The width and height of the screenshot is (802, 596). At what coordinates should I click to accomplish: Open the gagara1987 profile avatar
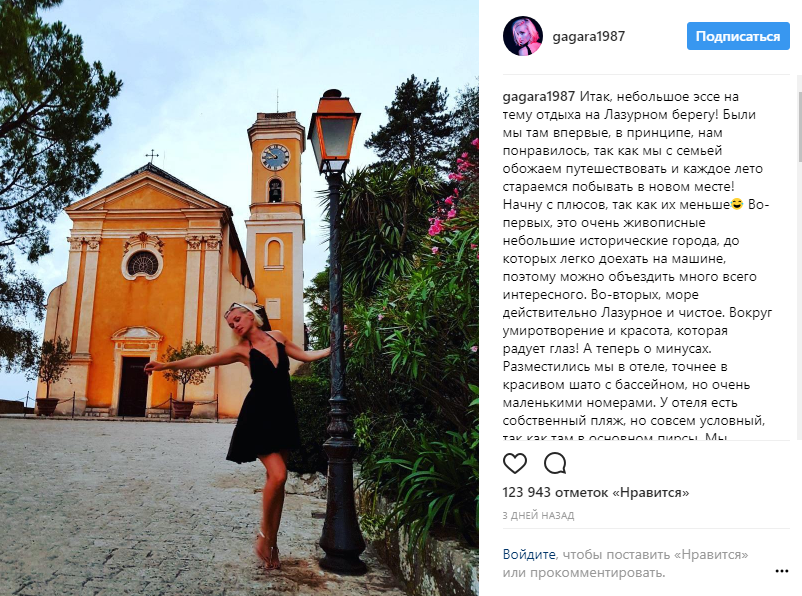point(523,36)
